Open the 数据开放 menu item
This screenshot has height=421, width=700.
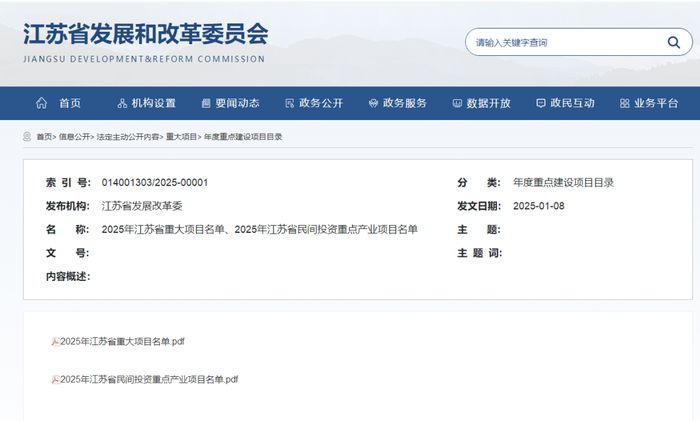pyautogui.click(x=489, y=103)
